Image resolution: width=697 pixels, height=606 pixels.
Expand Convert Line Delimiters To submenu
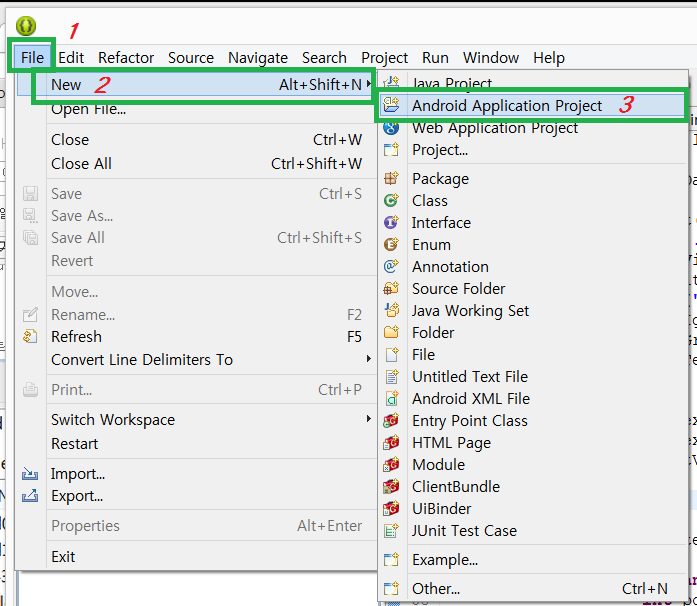pos(369,358)
